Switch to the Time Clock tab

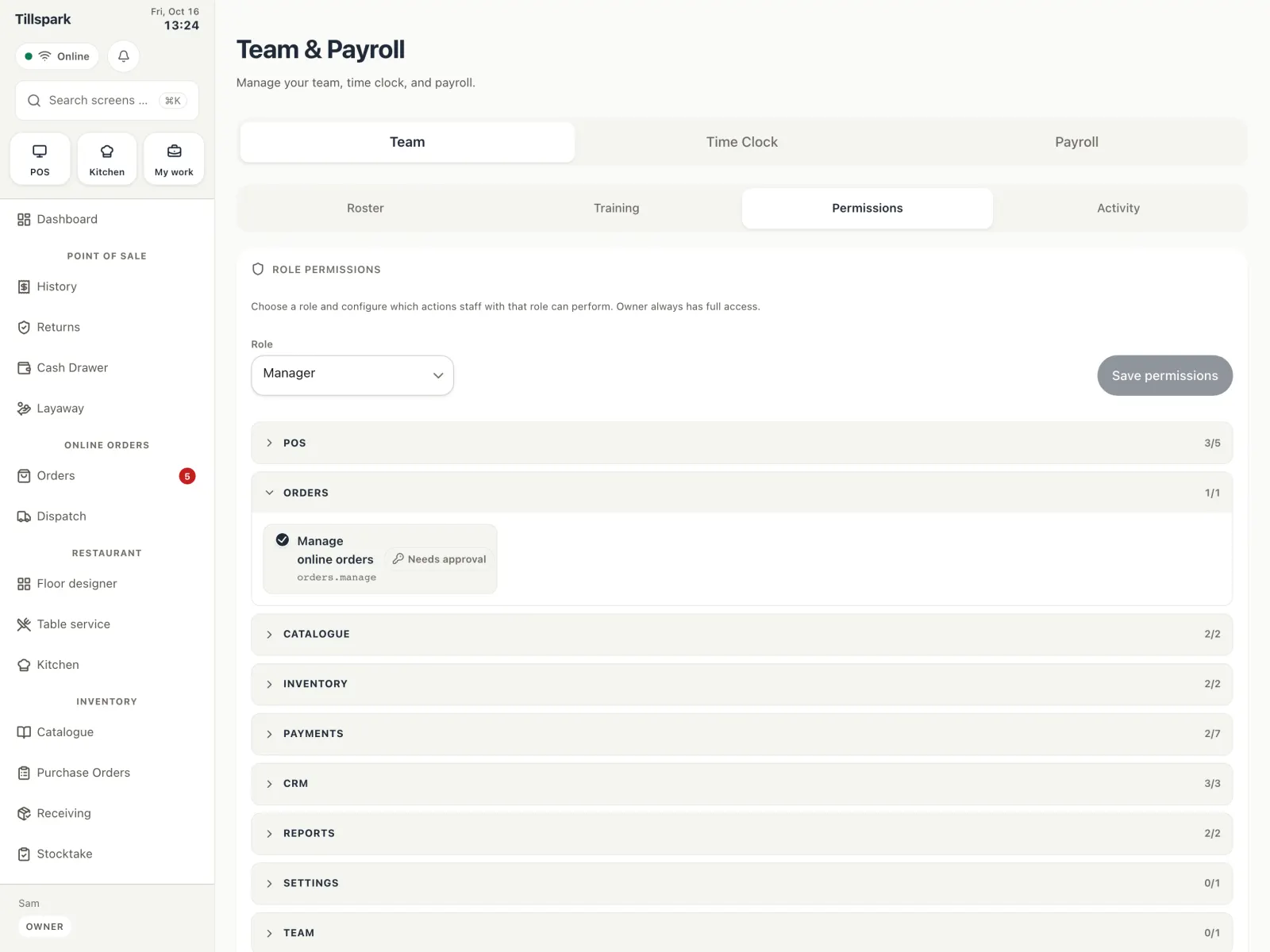(742, 142)
